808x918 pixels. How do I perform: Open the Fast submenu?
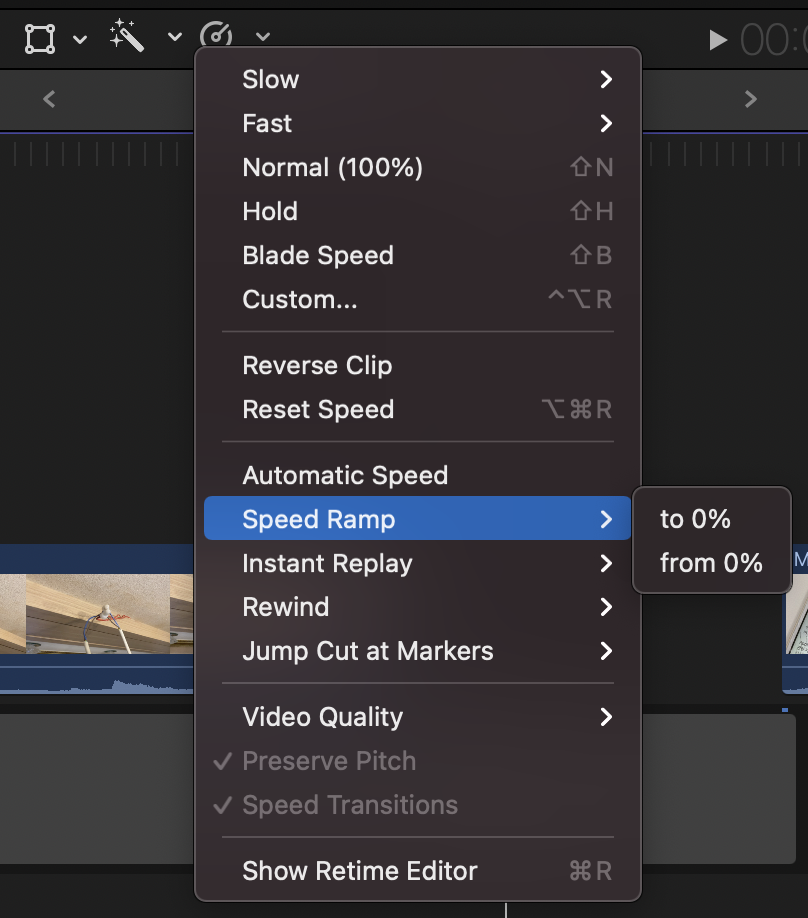pos(417,124)
